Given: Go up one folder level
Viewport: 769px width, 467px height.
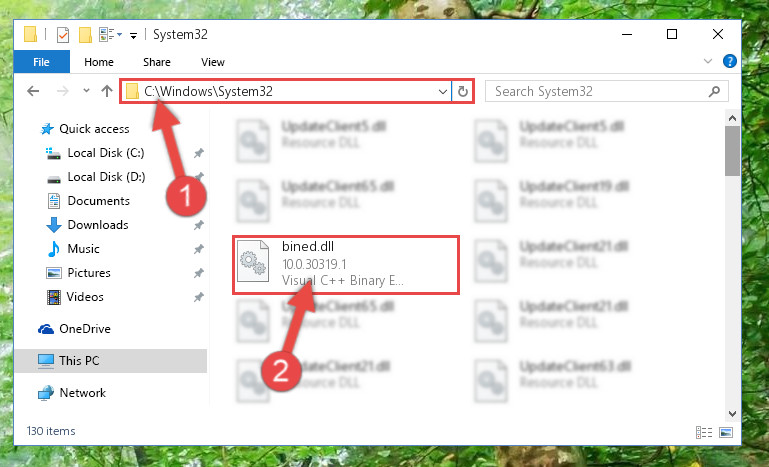Looking at the screenshot, I should [x=107, y=91].
